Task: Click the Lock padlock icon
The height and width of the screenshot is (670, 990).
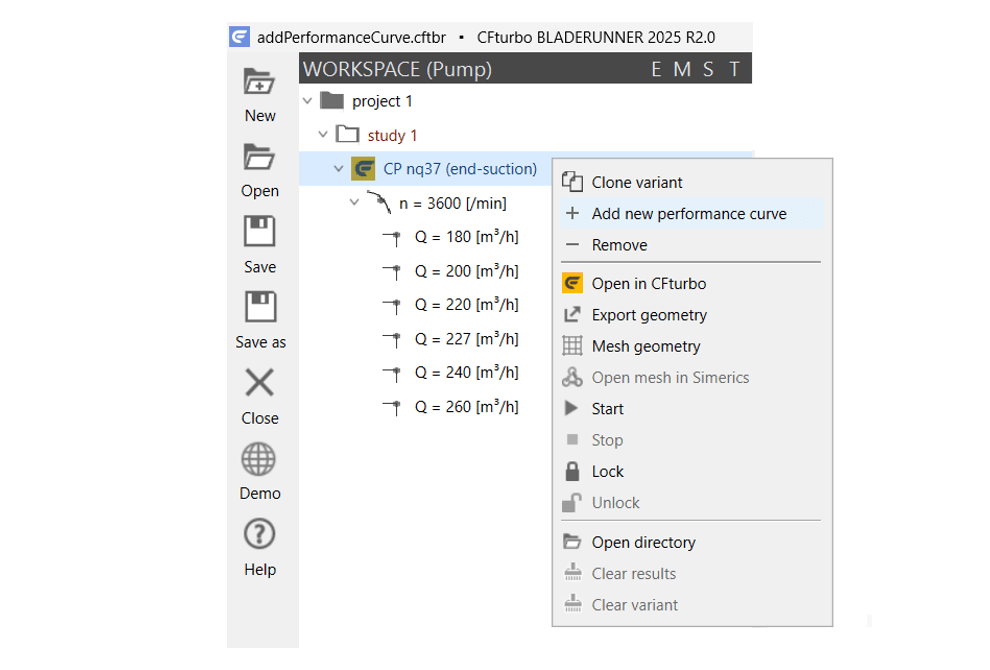Action: coord(572,471)
